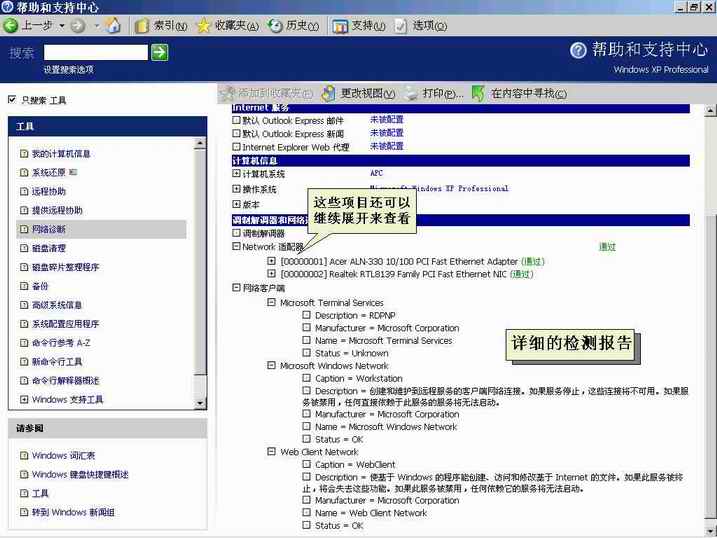Expand the Acer ALN-330 adapter entry
Screen dimensions: 717x538
tap(271, 261)
